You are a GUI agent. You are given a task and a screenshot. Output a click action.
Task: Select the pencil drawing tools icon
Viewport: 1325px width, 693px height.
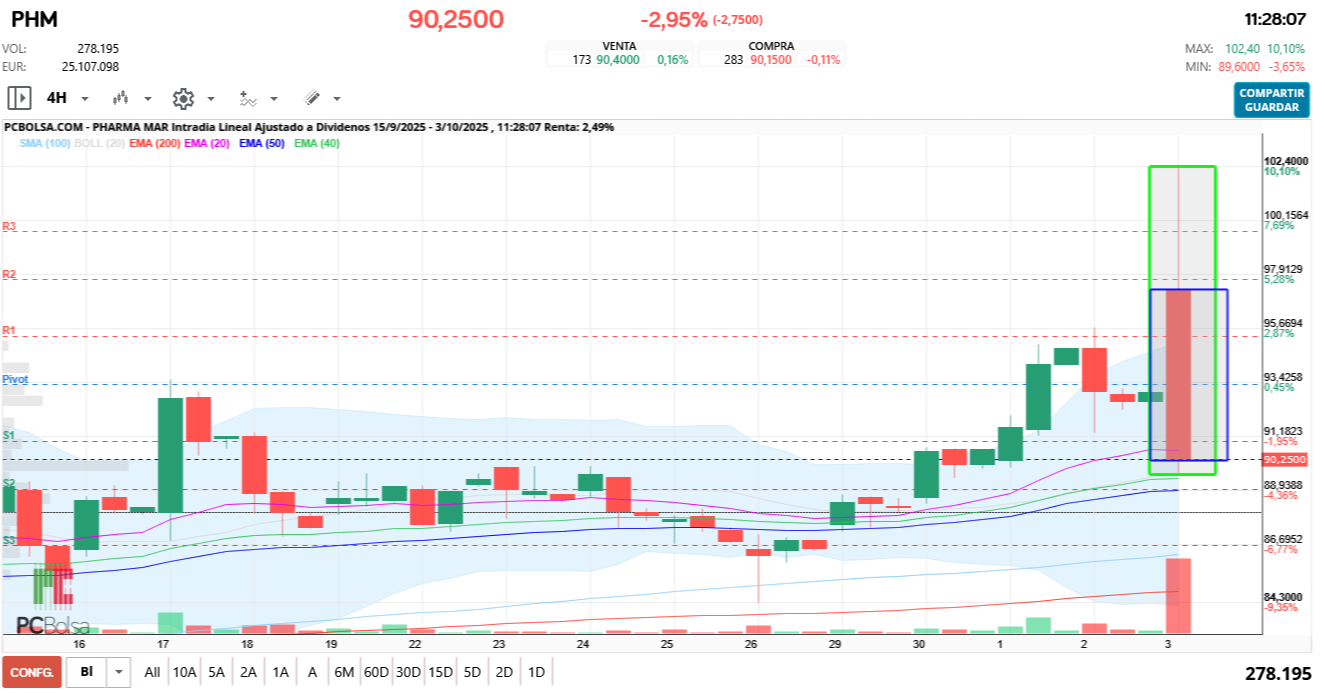pyautogui.click(x=312, y=98)
